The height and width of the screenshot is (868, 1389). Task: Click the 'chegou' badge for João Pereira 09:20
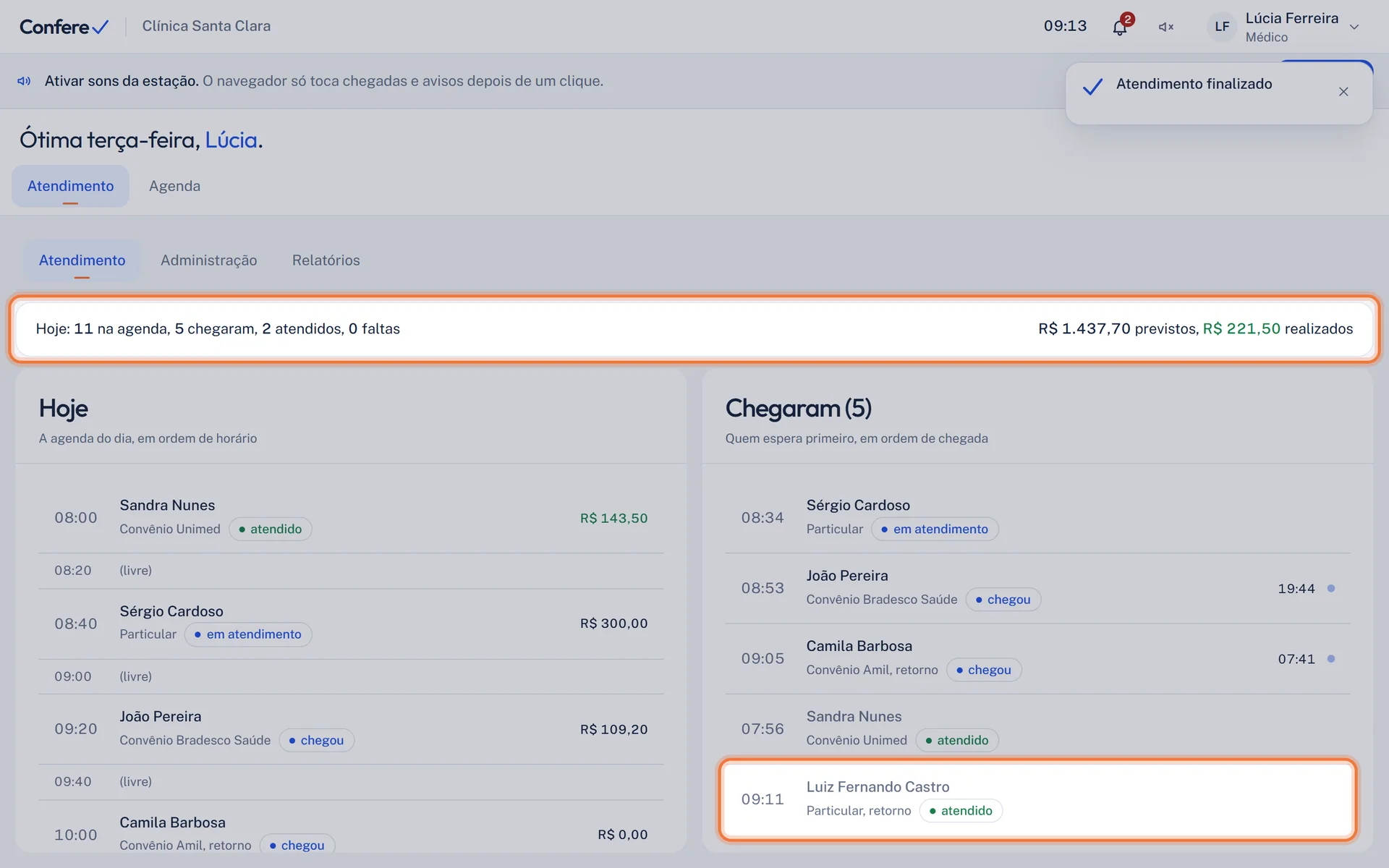316,740
